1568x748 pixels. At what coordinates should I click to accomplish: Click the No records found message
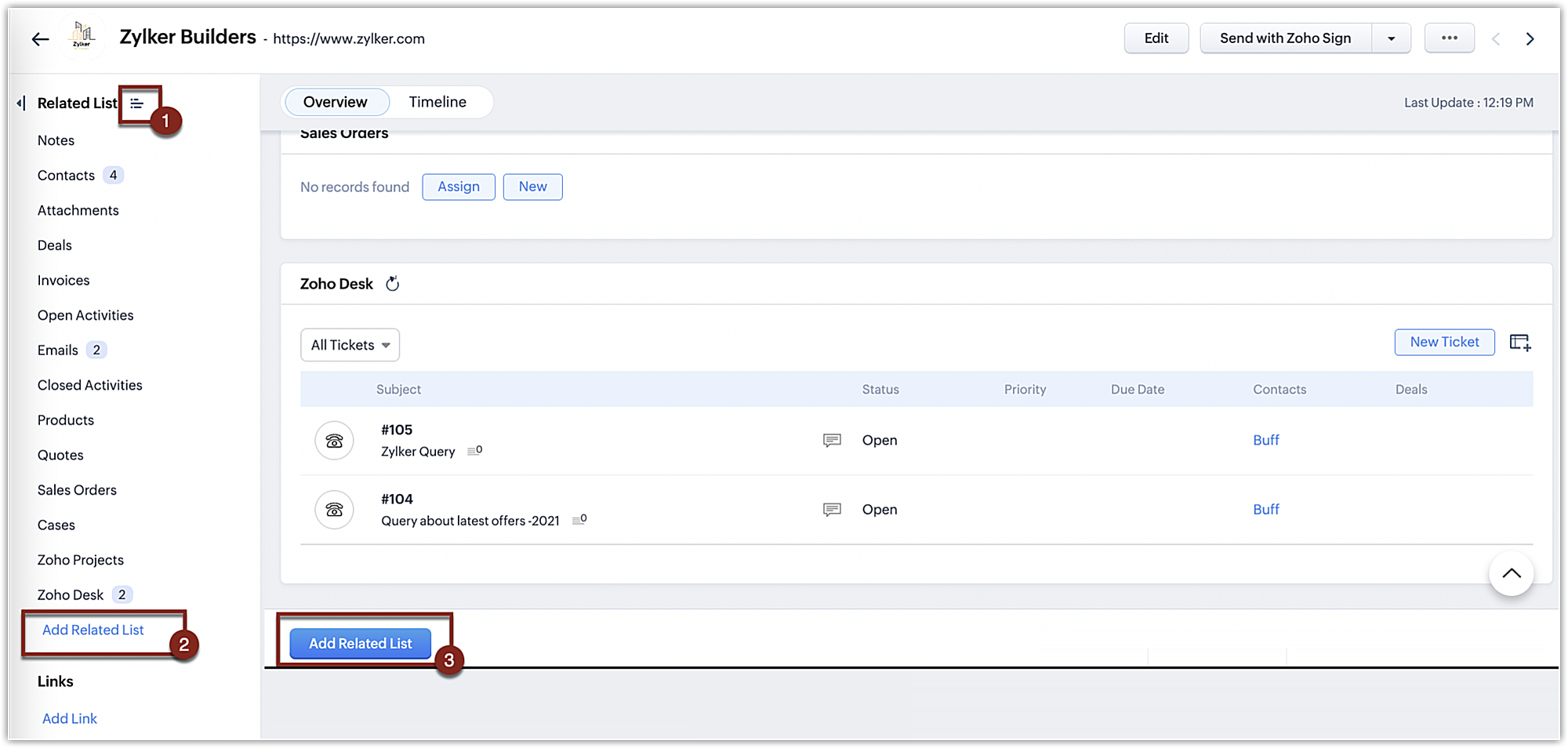354,187
